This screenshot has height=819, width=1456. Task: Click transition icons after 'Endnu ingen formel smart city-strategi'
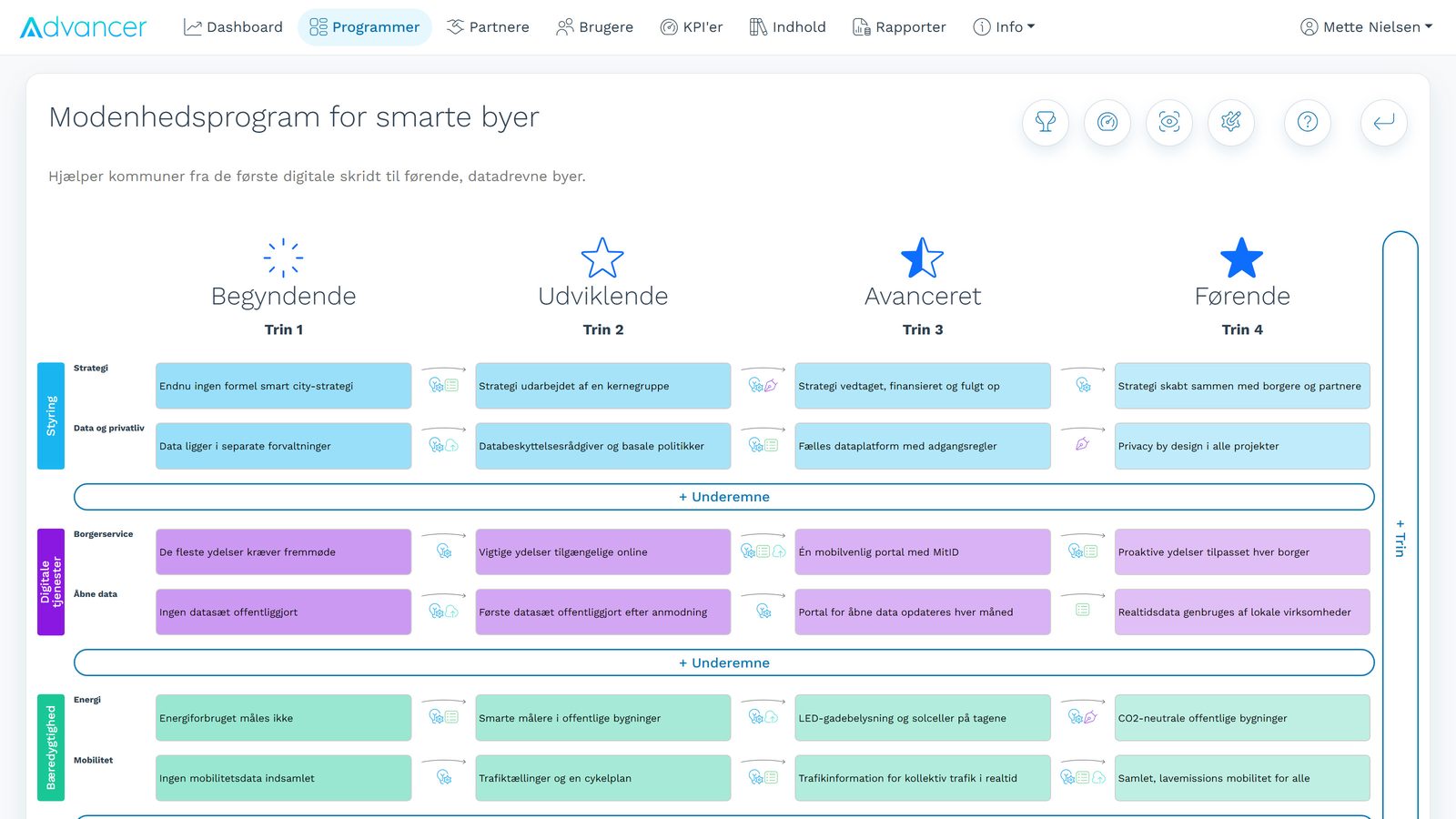[x=444, y=385]
